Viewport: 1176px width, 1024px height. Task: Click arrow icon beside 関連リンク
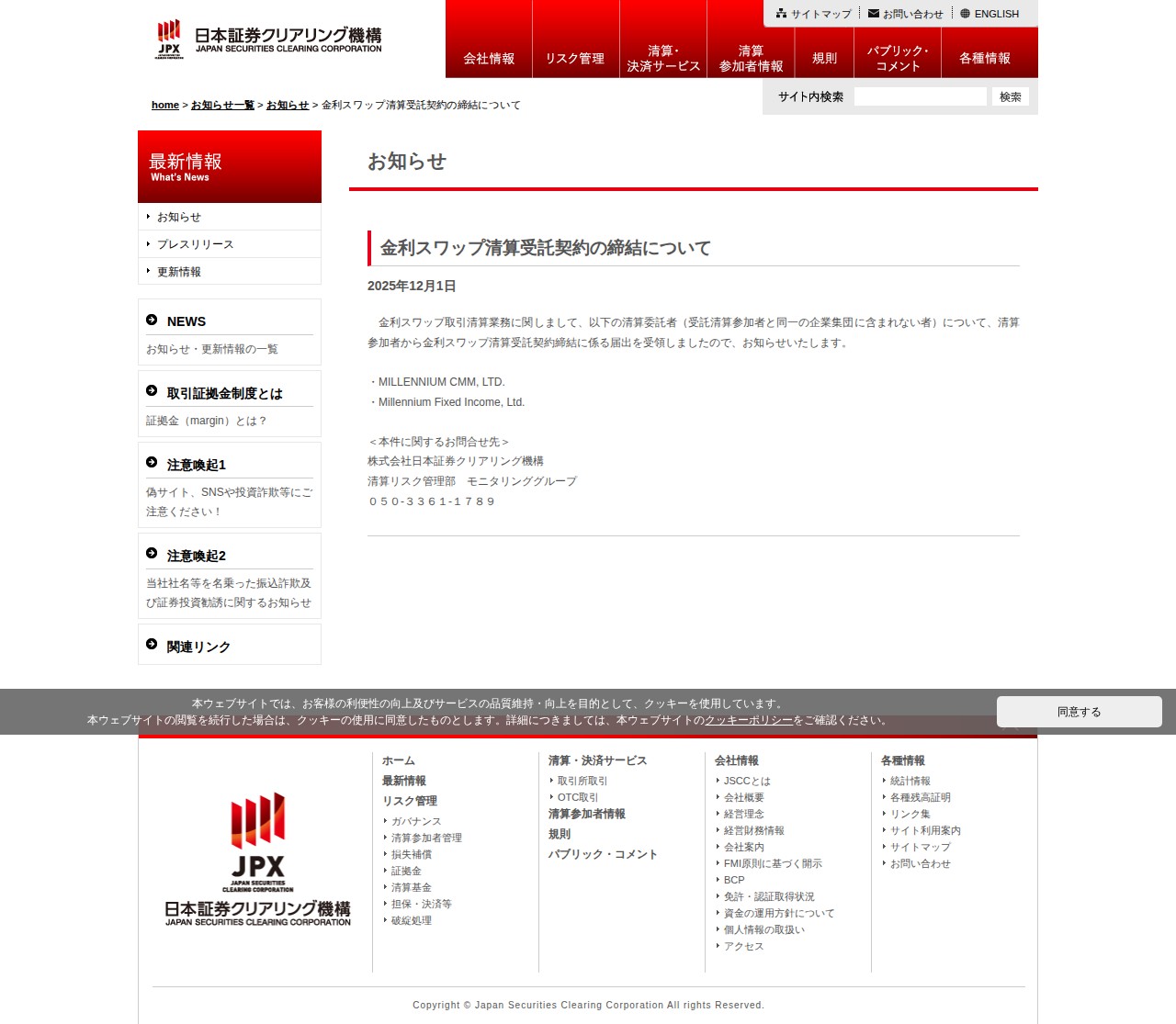click(x=153, y=644)
